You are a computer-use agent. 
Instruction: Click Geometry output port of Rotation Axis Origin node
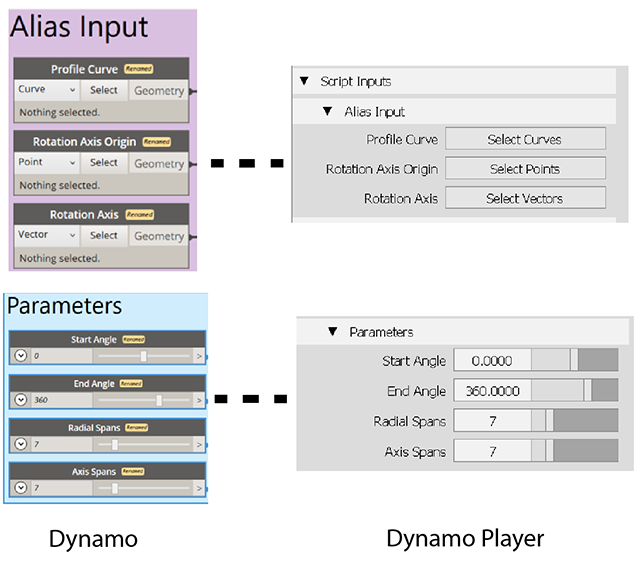[159, 164]
